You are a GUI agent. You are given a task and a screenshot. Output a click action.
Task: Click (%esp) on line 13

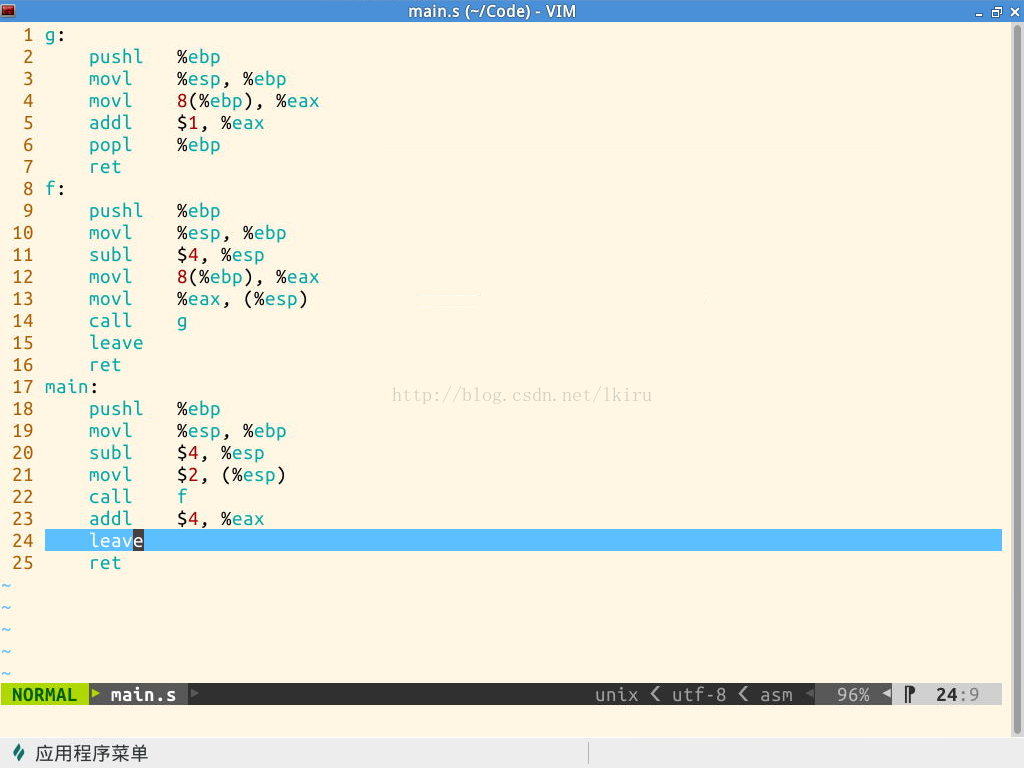[275, 299]
